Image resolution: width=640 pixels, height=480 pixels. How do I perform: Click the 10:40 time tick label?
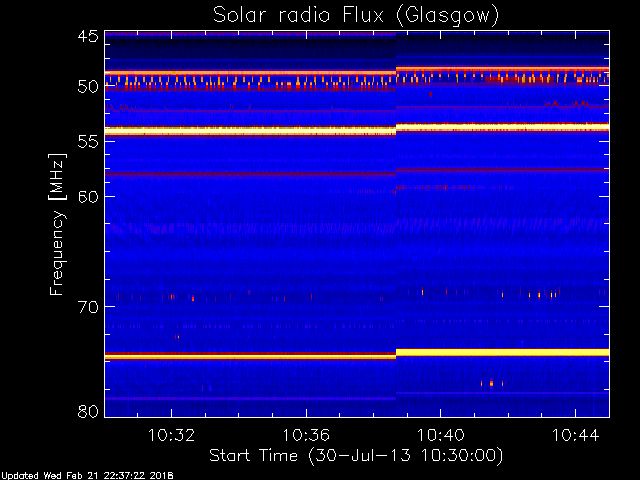click(x=441, y=435)
